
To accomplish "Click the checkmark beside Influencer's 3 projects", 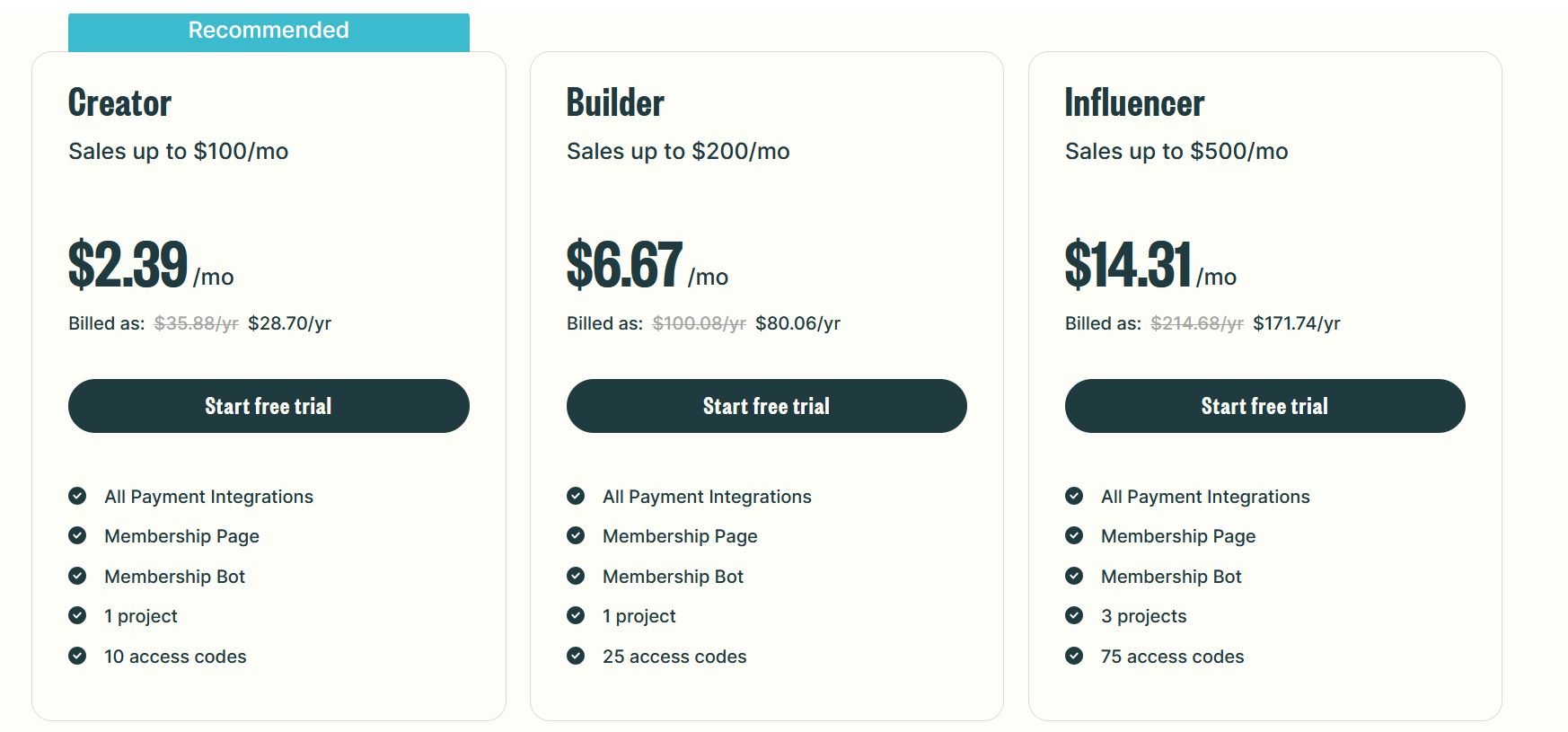I will (x=1074, y=615).
